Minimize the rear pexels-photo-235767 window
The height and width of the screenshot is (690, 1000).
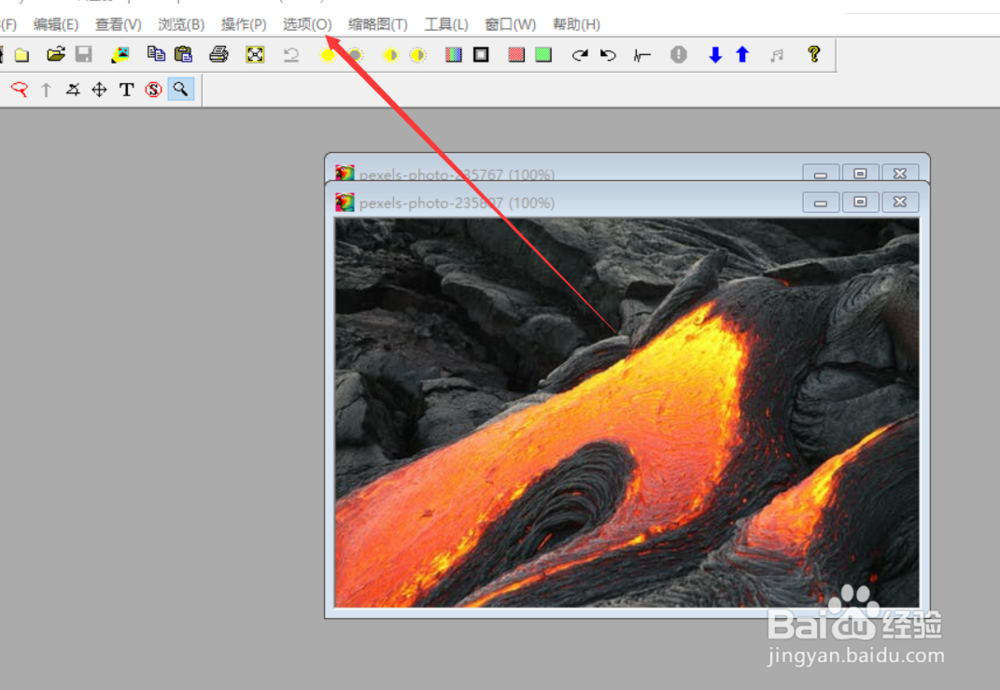820,173
